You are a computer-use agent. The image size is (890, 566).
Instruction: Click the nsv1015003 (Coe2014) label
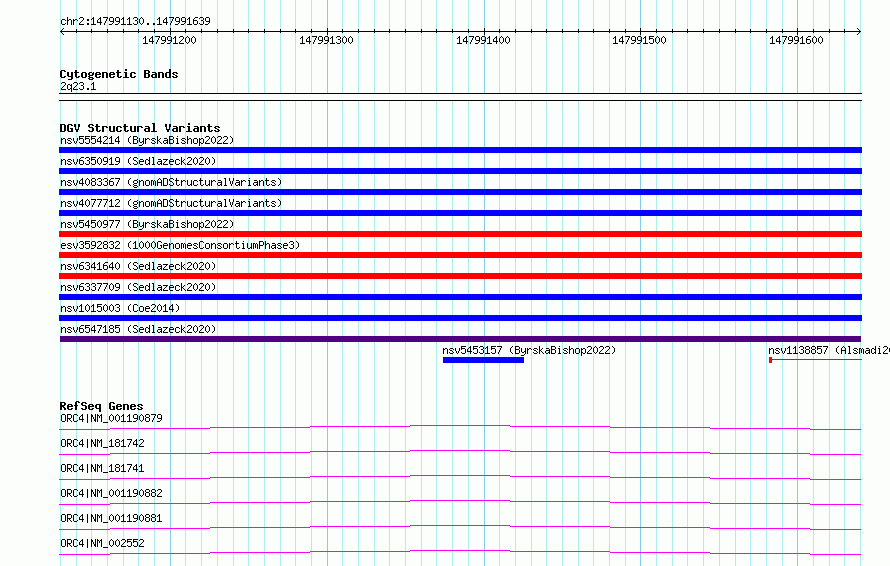120,308
